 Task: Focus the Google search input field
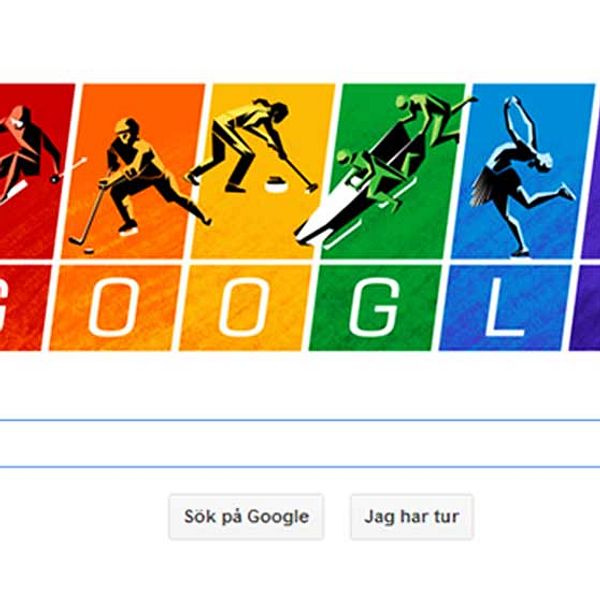[300, 443]
